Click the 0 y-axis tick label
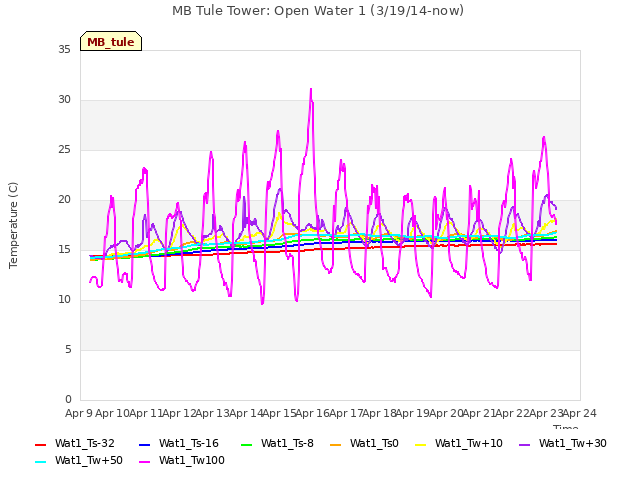Screen dimensions: 640x480 (68, 399)
